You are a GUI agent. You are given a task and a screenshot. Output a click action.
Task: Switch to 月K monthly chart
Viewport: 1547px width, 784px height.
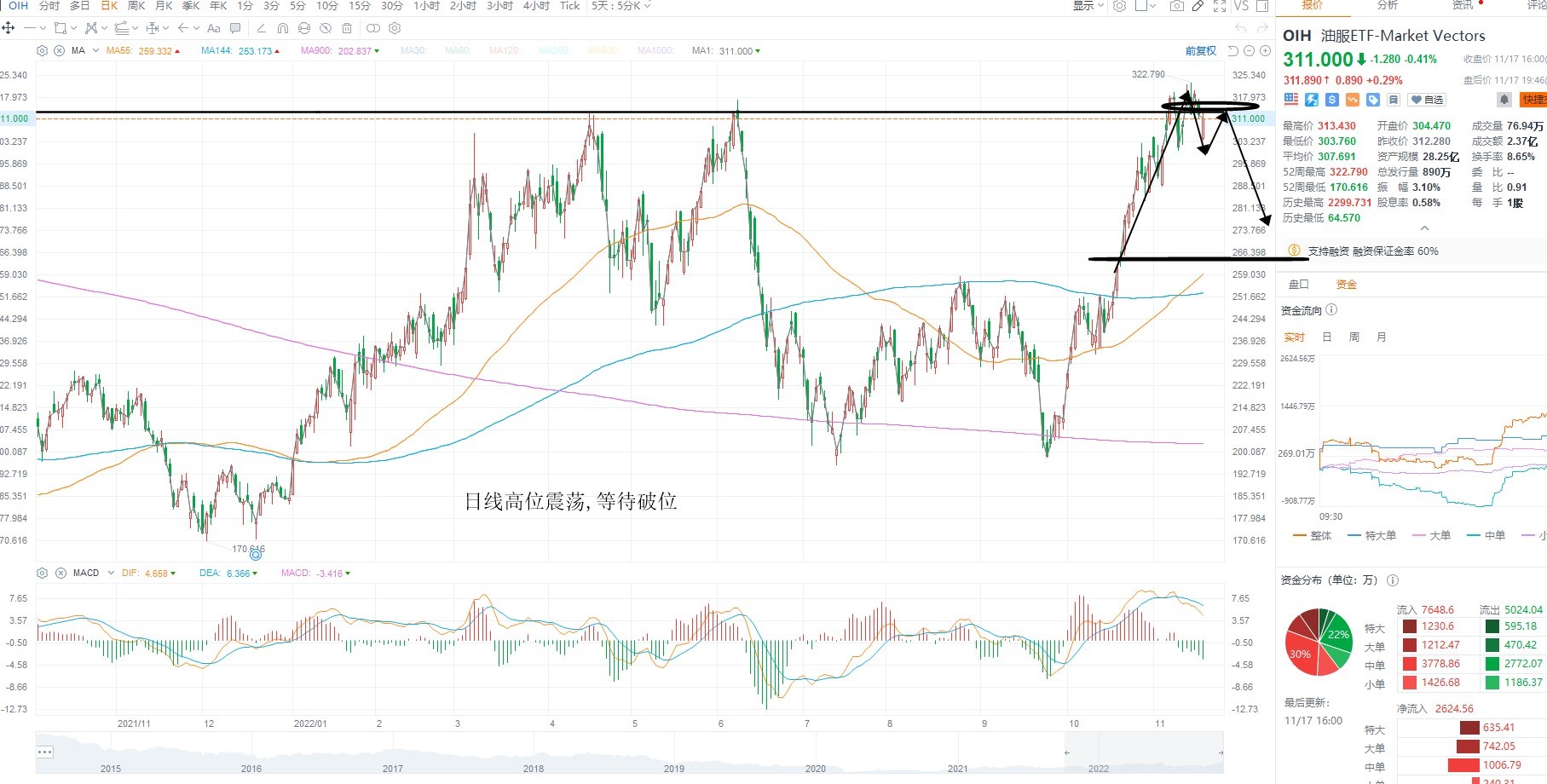click(x=164, y=6)
